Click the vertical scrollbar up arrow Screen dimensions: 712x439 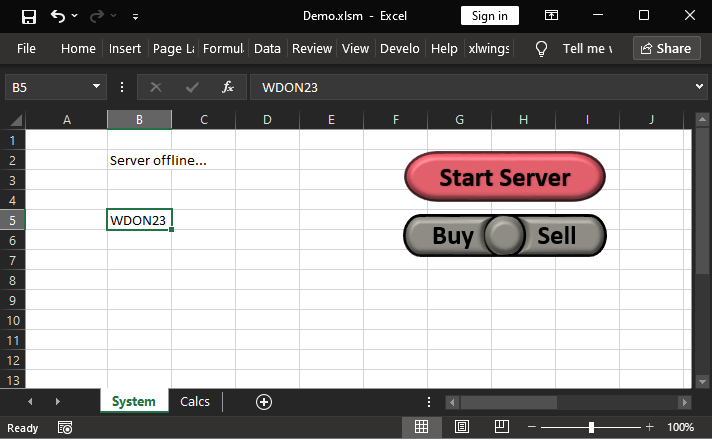(x=702, y=120)
